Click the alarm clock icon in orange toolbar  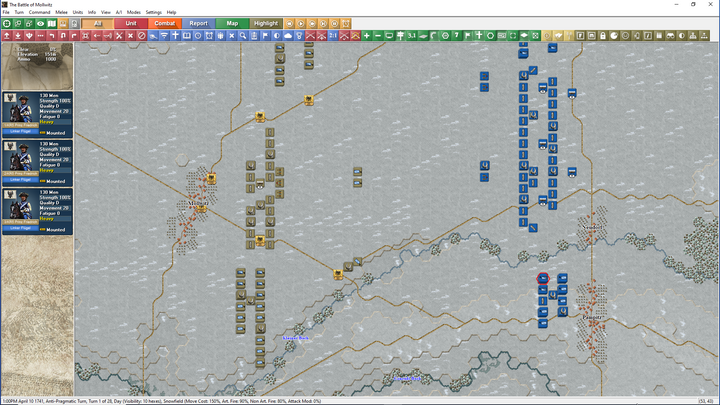tap(346, 23)
